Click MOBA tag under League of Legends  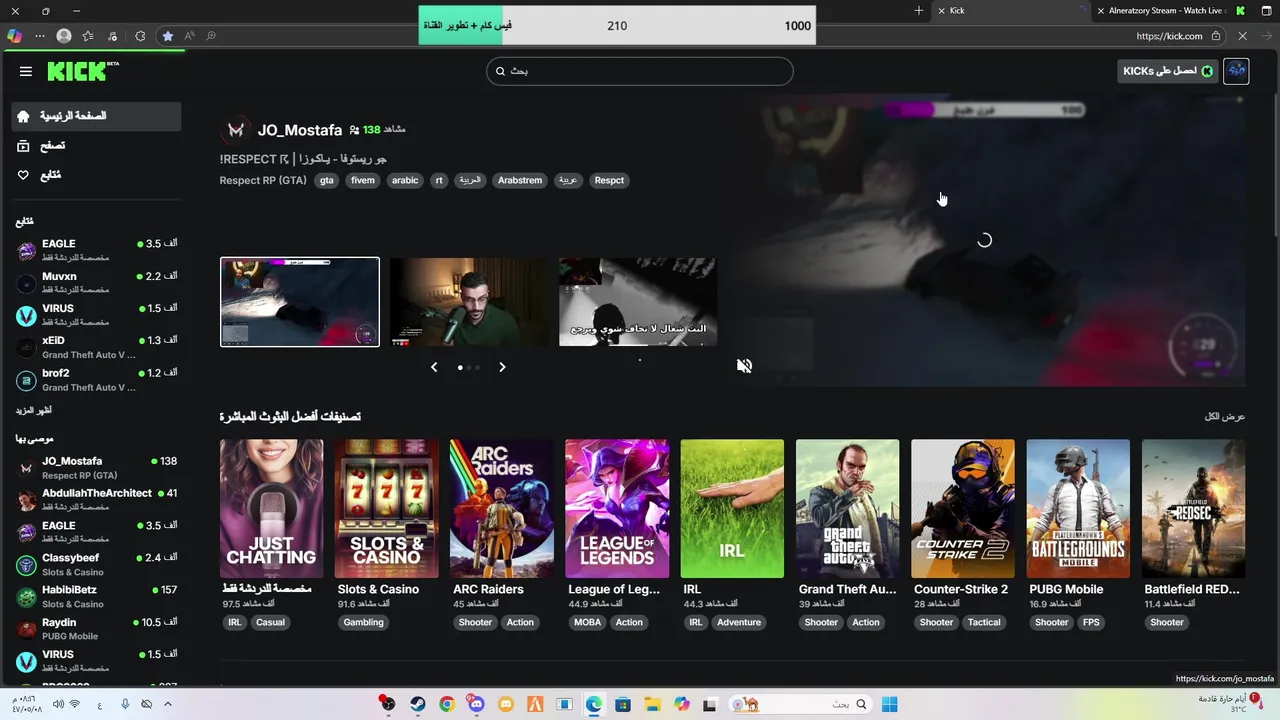click(587, 622)
